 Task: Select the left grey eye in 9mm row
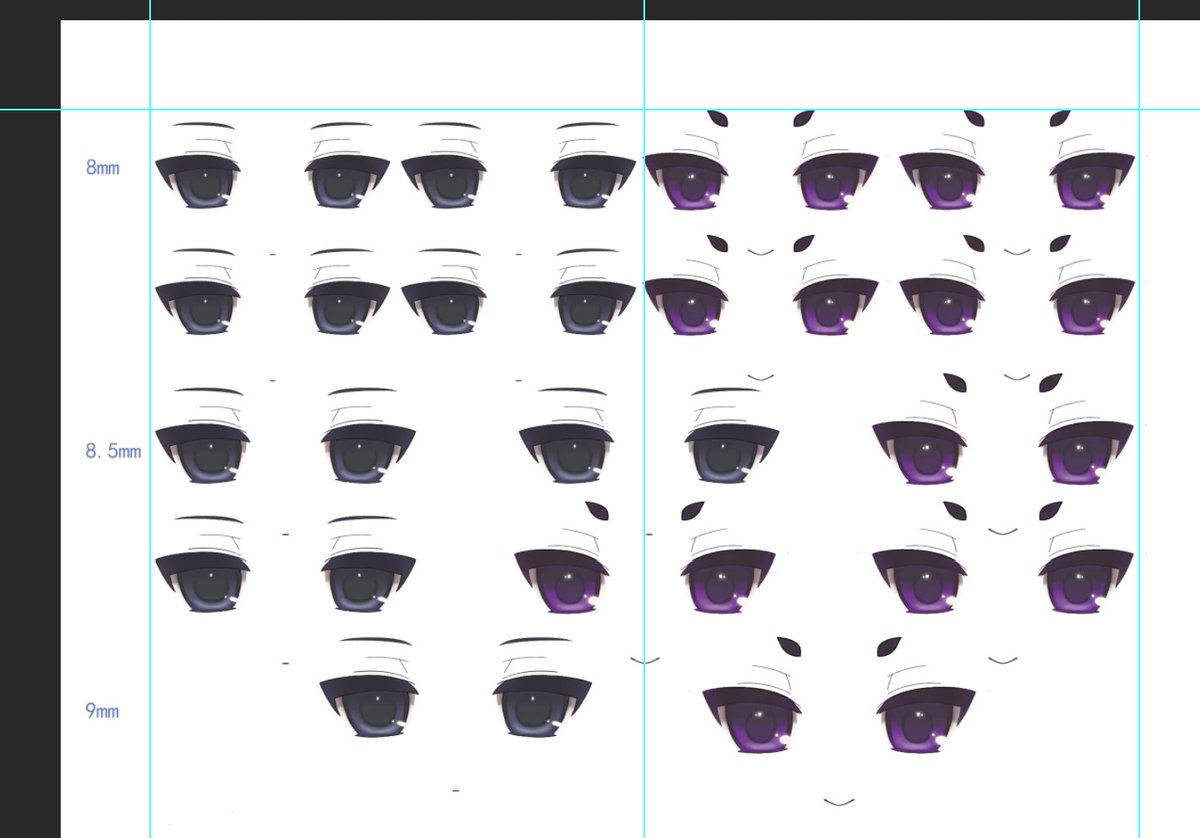(x=368, y=704)
